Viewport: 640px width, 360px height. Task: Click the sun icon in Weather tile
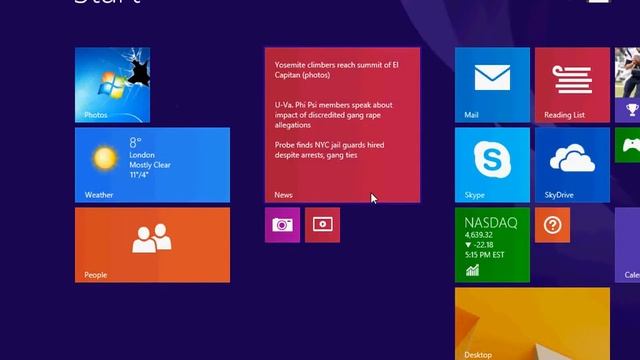click(x=104, y=158)
